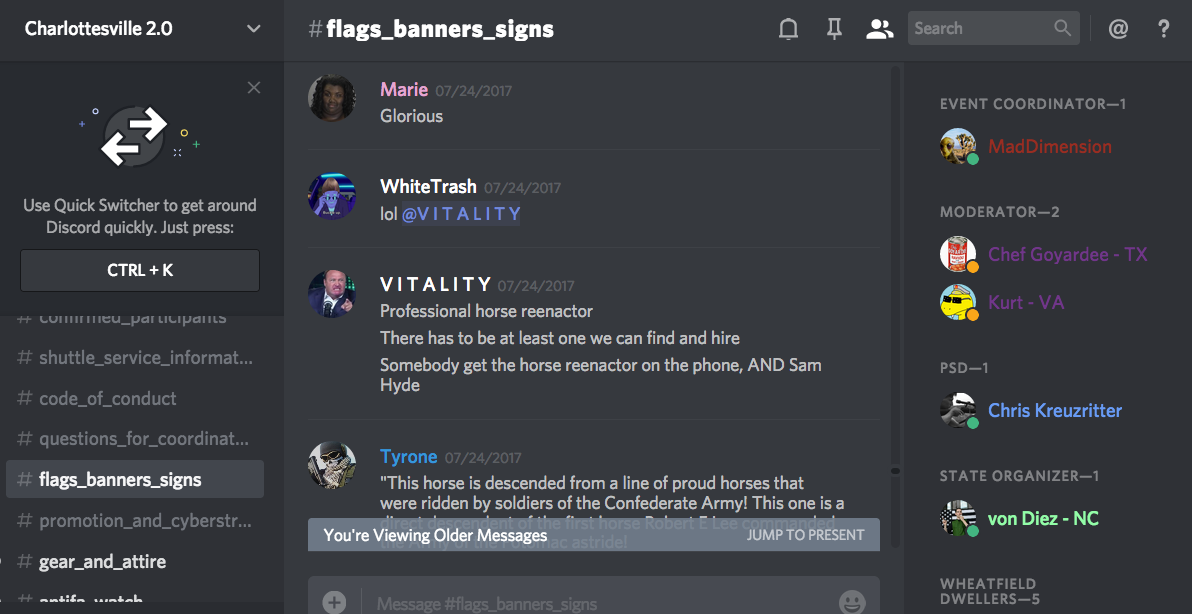Open the help question mark icon
Viewport: 1192px width, 614px height.
(1163, 29)
